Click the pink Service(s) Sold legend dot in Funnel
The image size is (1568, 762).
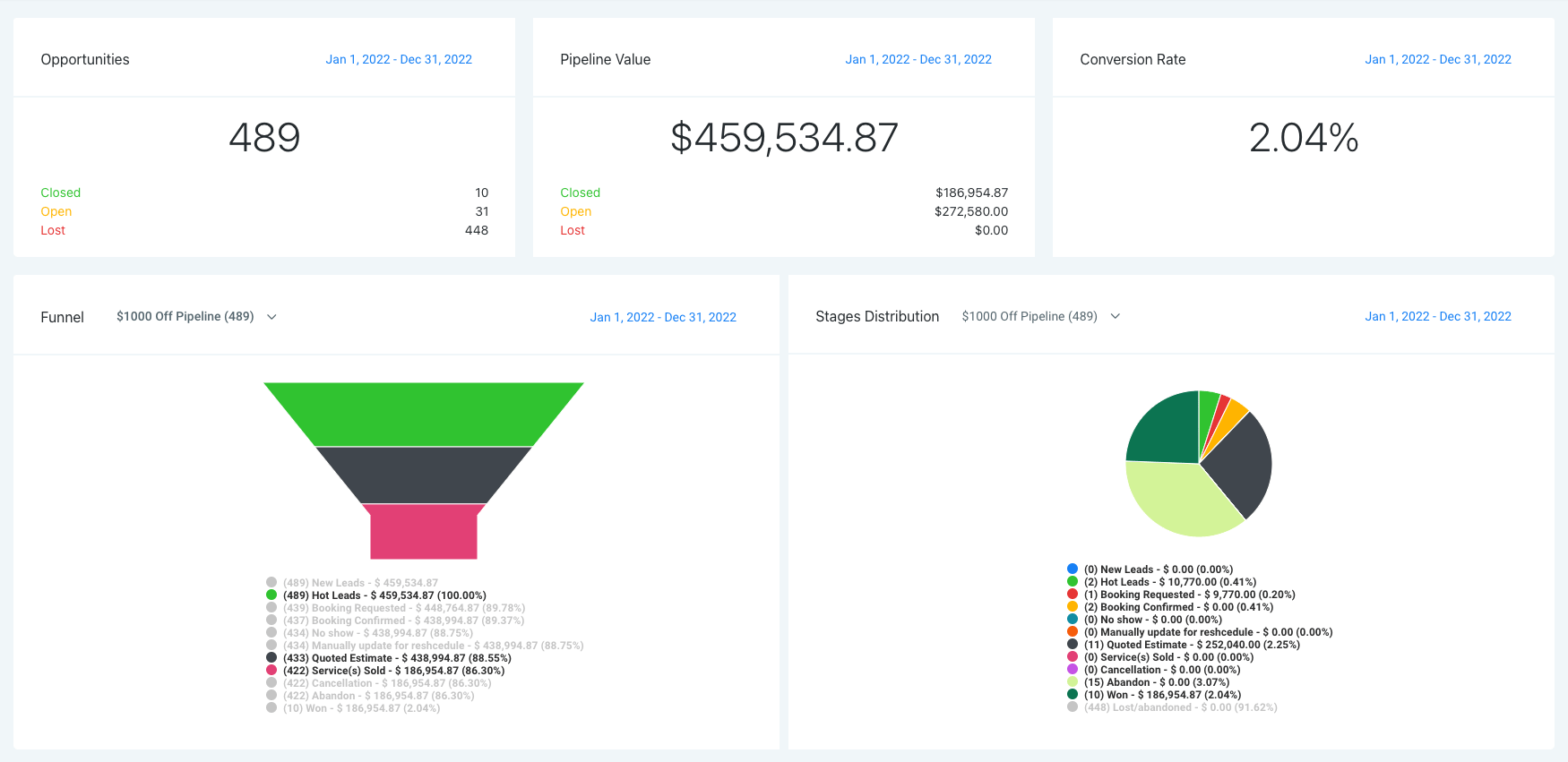[x=271, y=670]
